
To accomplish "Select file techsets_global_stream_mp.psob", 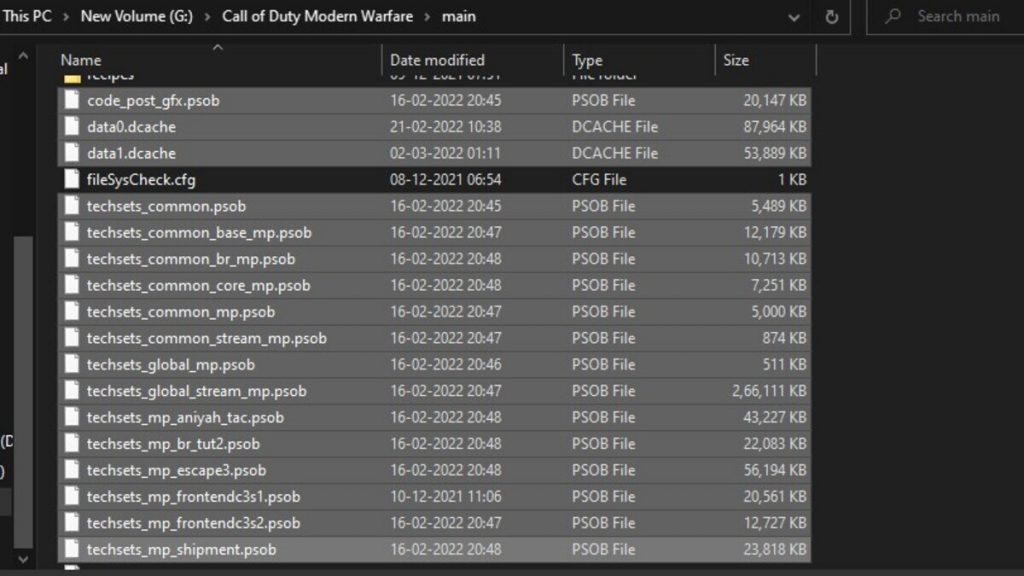I will pos(197,391).
